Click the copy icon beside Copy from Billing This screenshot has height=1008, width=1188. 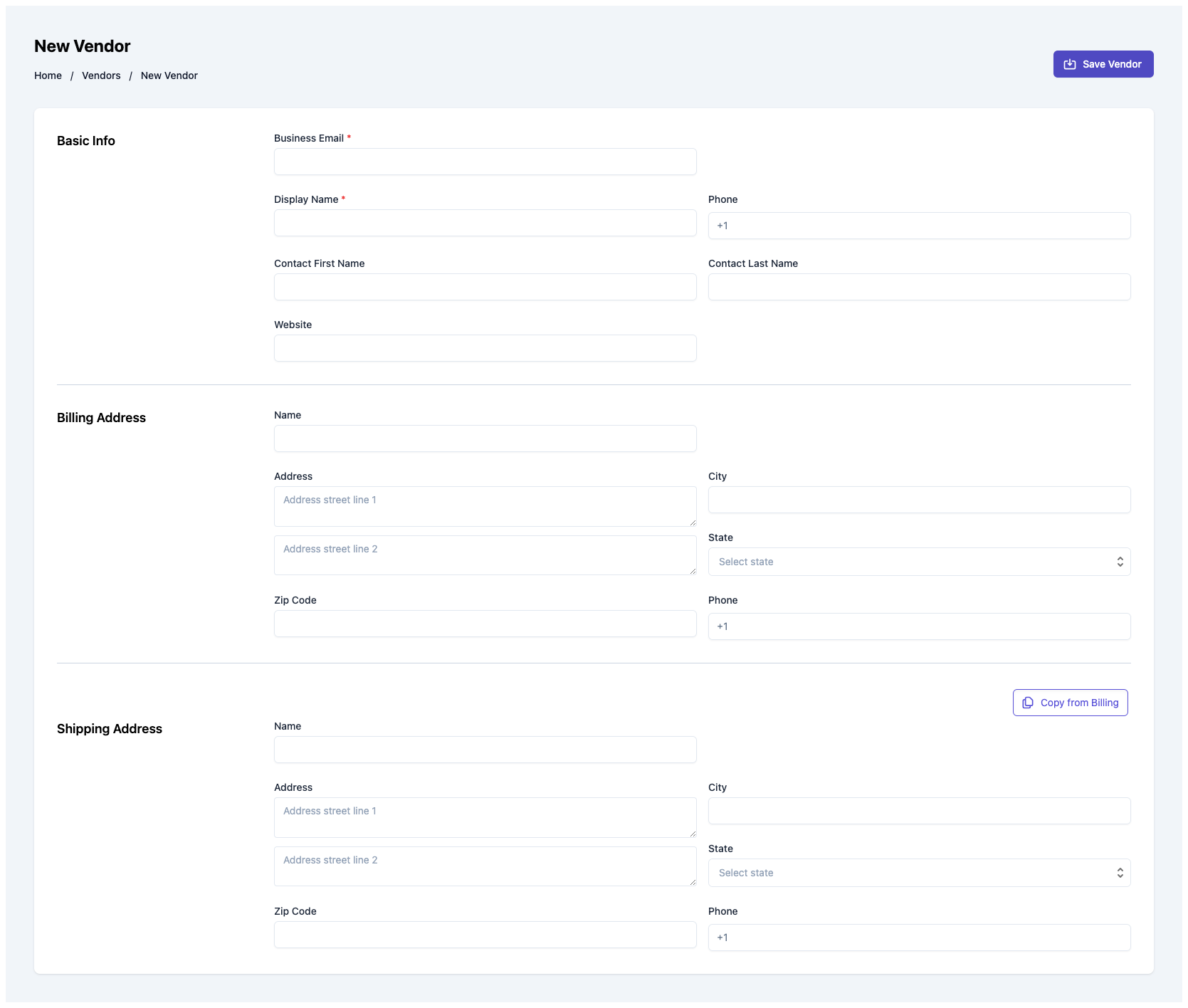(1028, 703)
